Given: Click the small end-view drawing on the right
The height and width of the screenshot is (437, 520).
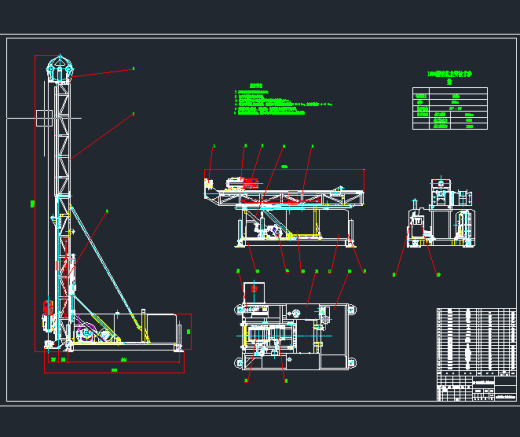Looking at the screenshot, I should point(441,212).
